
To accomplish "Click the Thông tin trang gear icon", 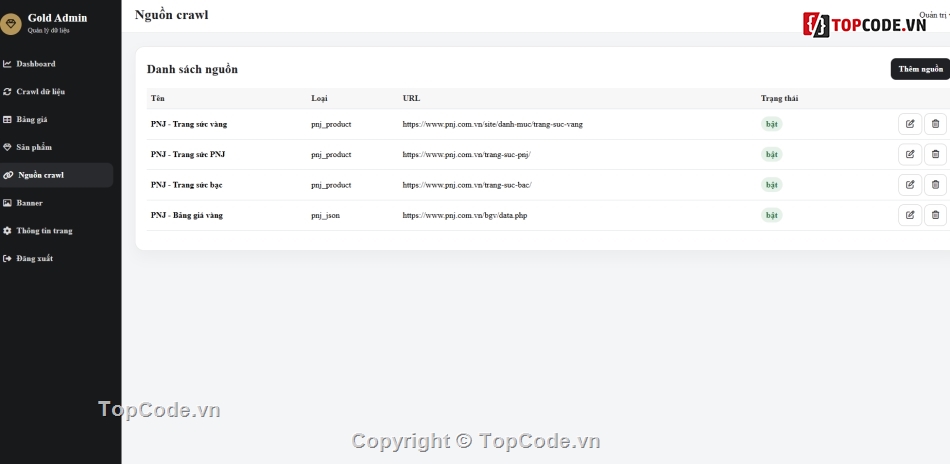I will coord(7,231).
